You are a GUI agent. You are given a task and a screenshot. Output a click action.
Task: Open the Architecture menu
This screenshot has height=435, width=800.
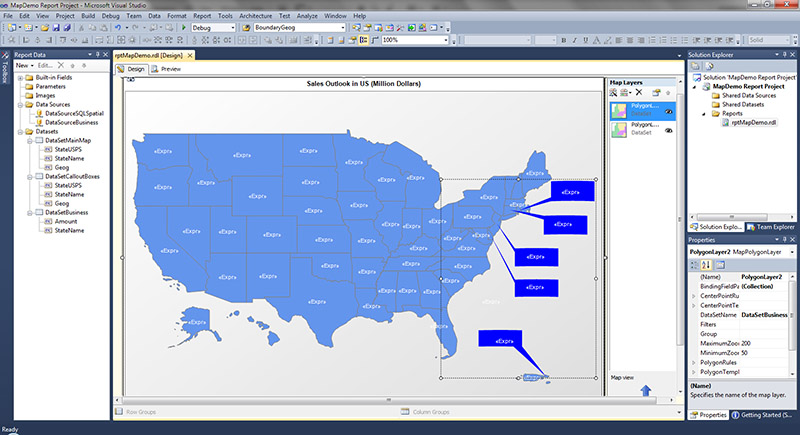tap(256, 16)
